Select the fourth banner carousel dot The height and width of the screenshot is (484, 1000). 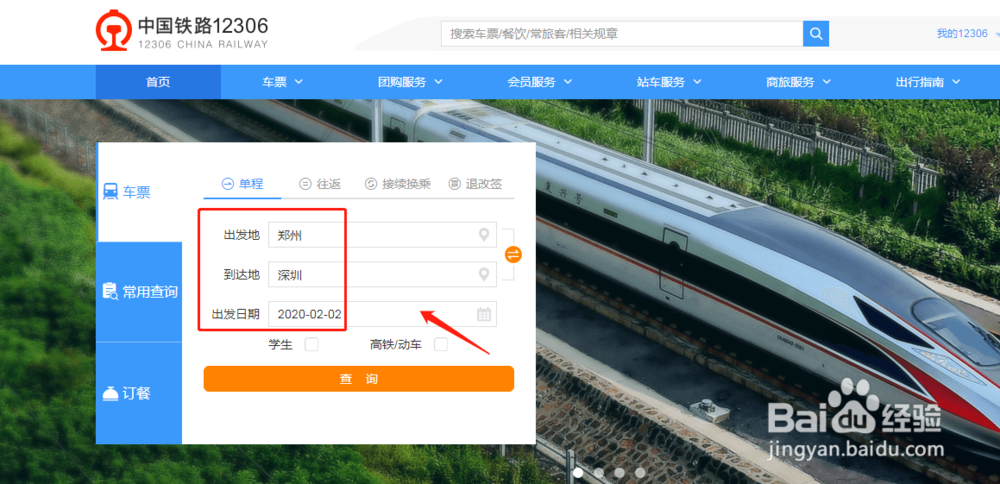point(640,473)
